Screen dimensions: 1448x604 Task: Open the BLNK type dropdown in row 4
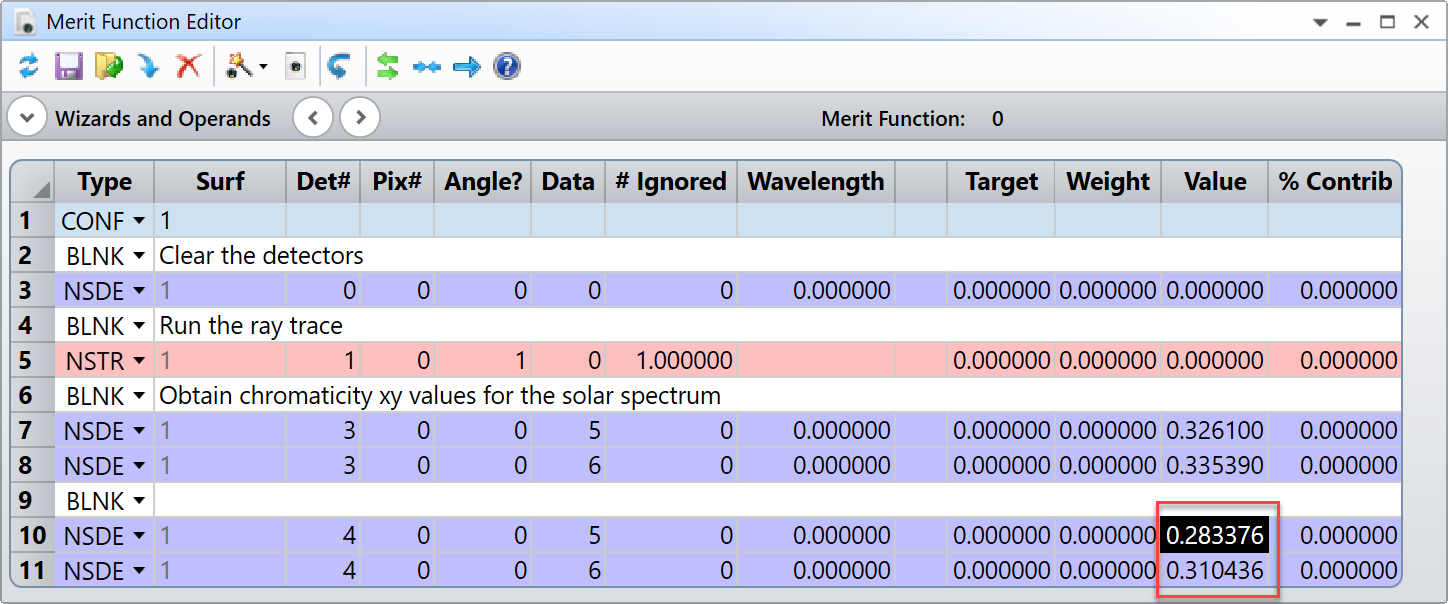139,326
